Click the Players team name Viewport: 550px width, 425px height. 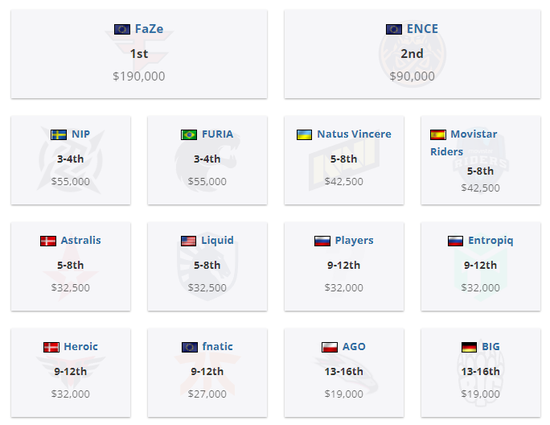click(354, 241)
